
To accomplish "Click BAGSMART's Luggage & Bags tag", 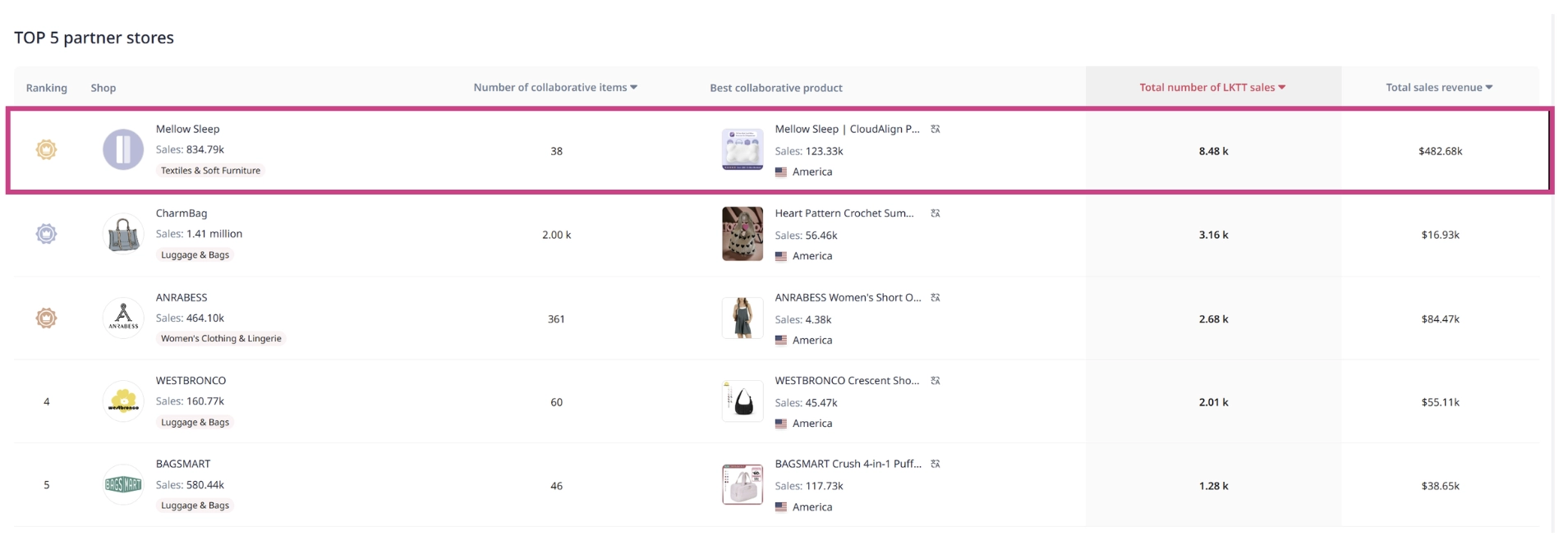I will click(x=195, y=506).
